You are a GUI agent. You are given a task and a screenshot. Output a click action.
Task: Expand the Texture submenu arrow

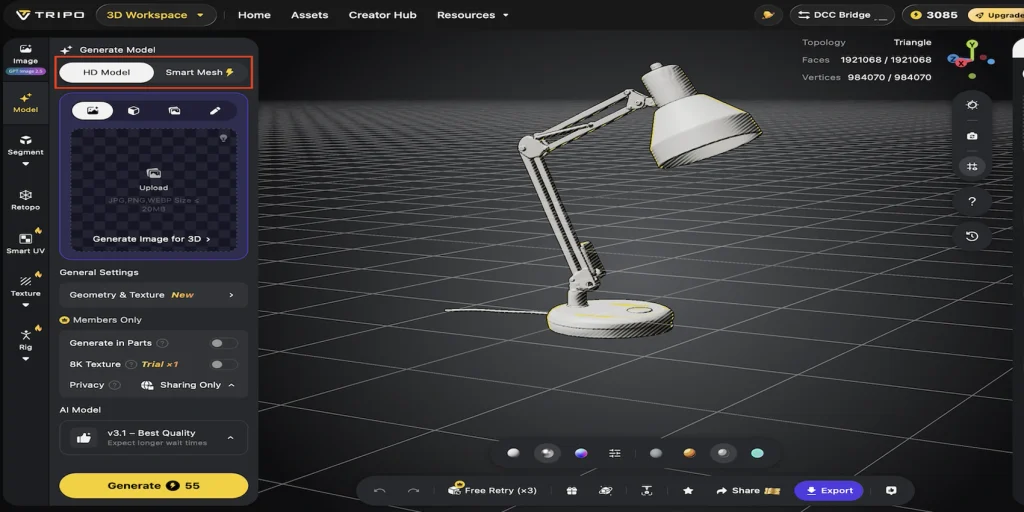click(x=25, y=305)
